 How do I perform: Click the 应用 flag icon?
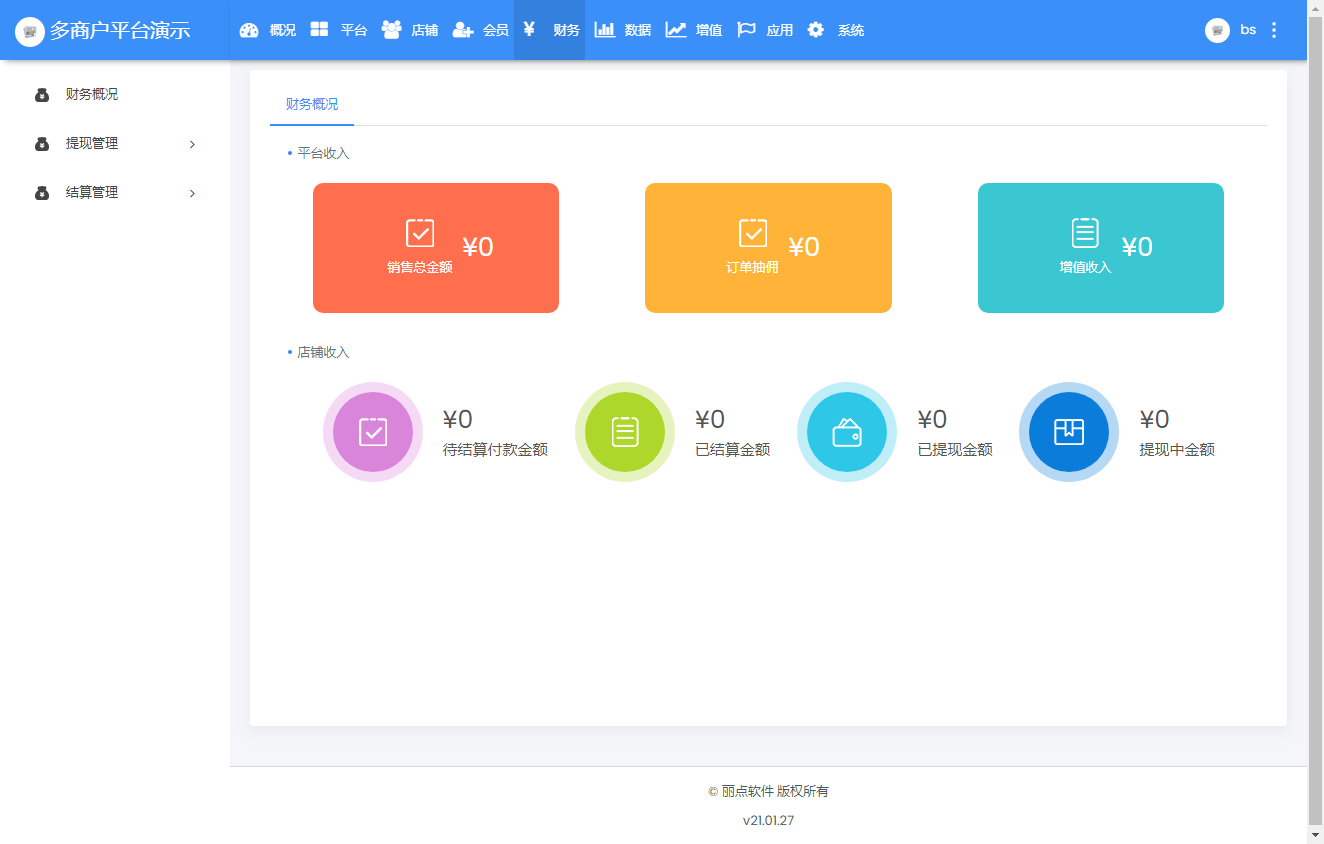pyautogui.click(x=746, y=30)
